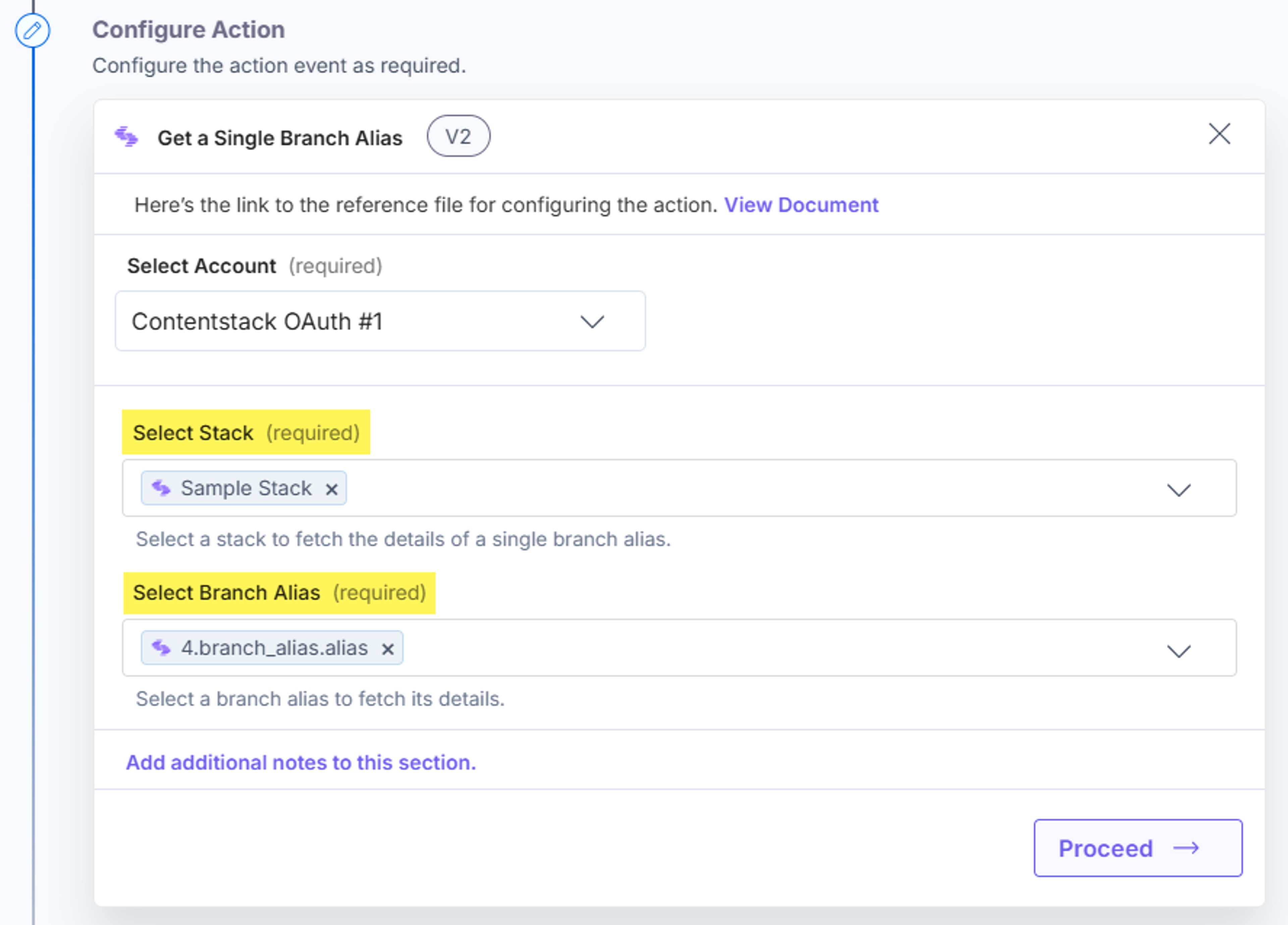The image size is (1288, 925).
Task: Click the Select Stack label
Action: (193, 433)
